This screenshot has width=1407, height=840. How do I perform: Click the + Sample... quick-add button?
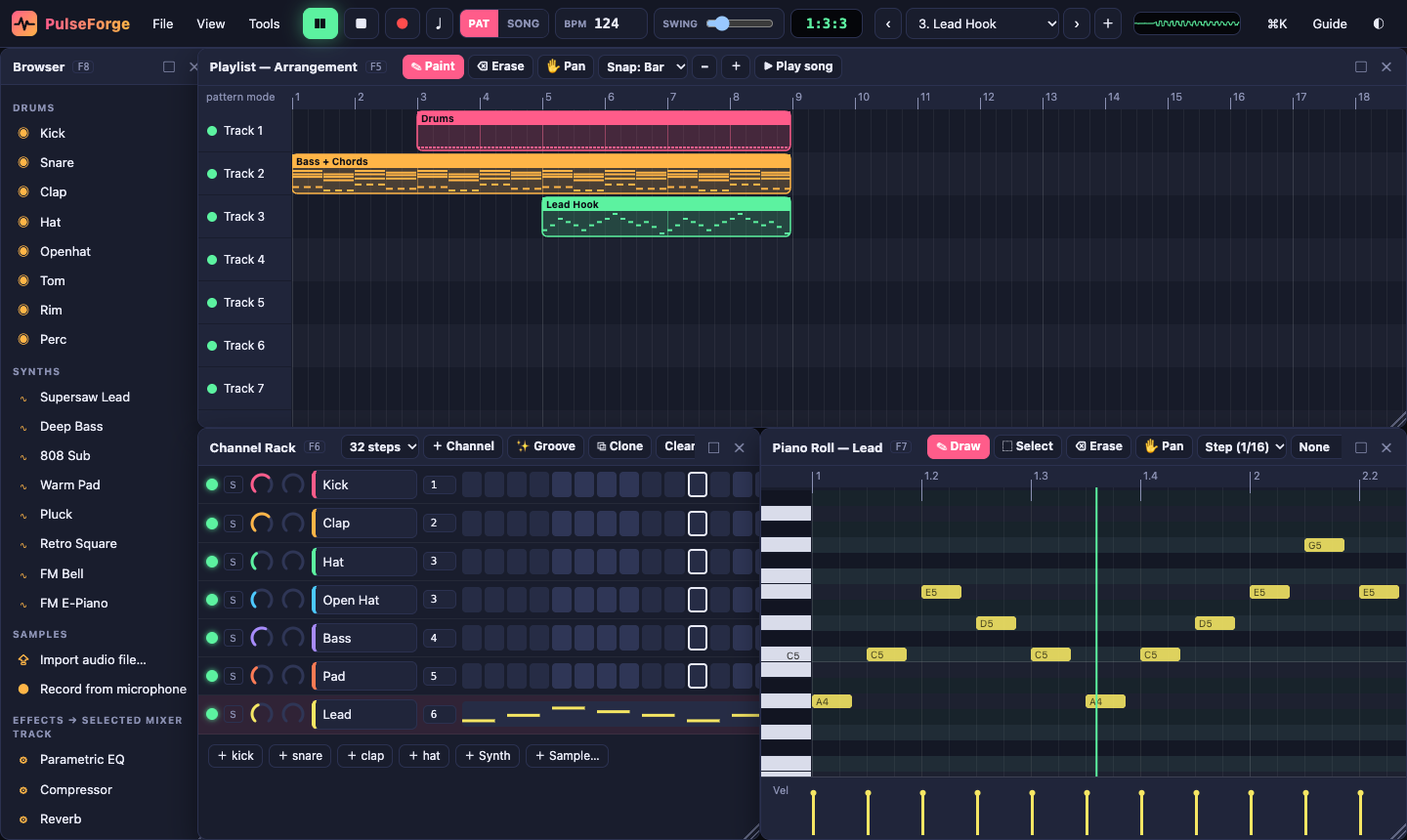click(x=567, y=756)
